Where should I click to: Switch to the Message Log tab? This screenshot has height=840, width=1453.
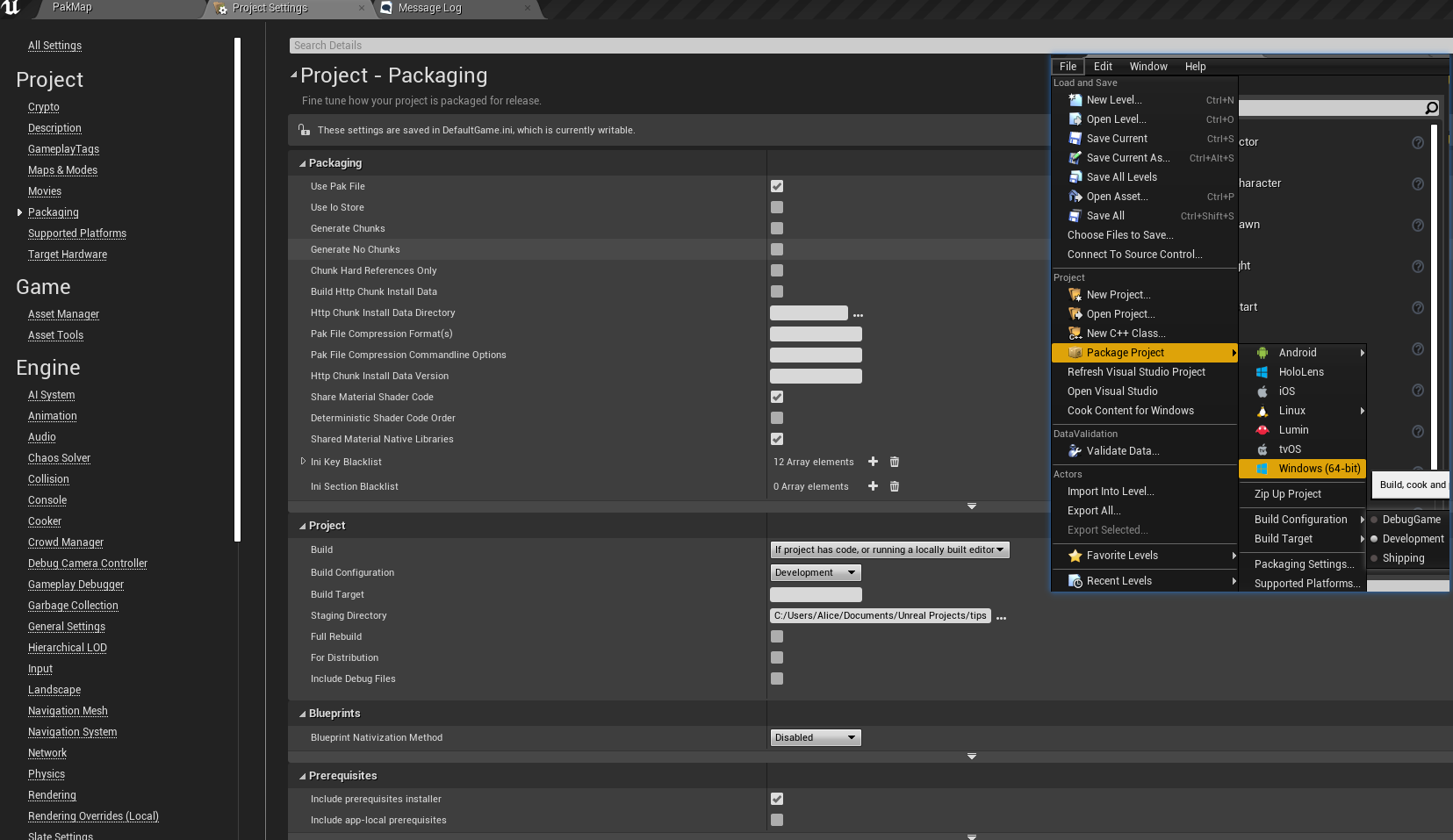point(429,8)
